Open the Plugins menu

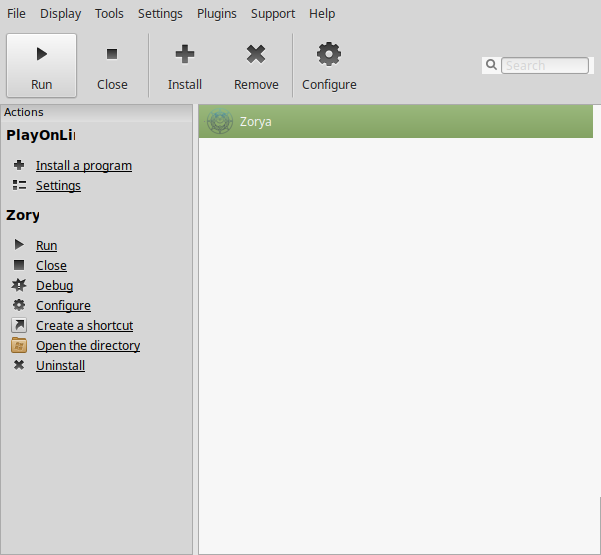(x=217, y=14)
